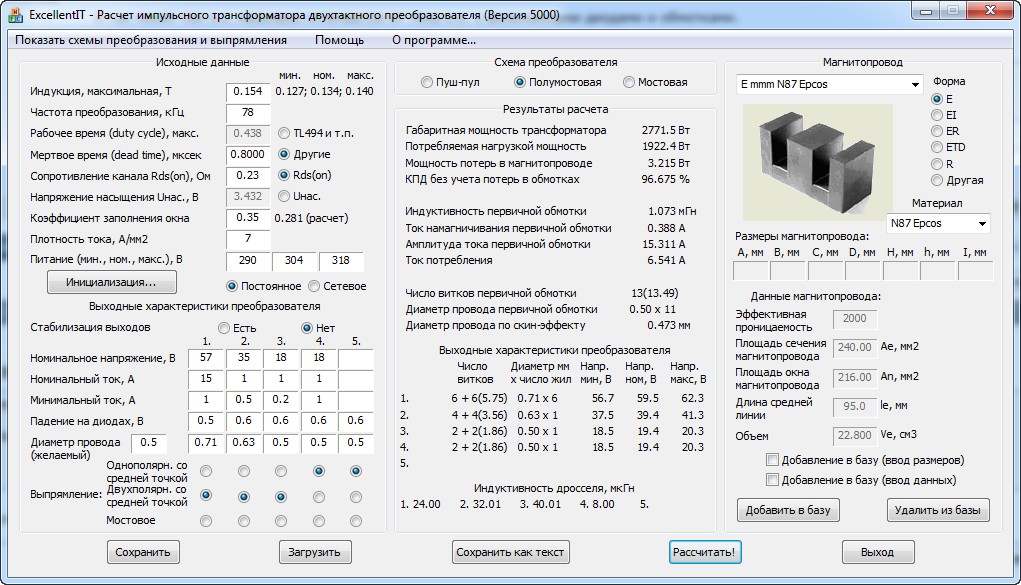
Task: Select core shape E
Action: (x=936, y=99)
